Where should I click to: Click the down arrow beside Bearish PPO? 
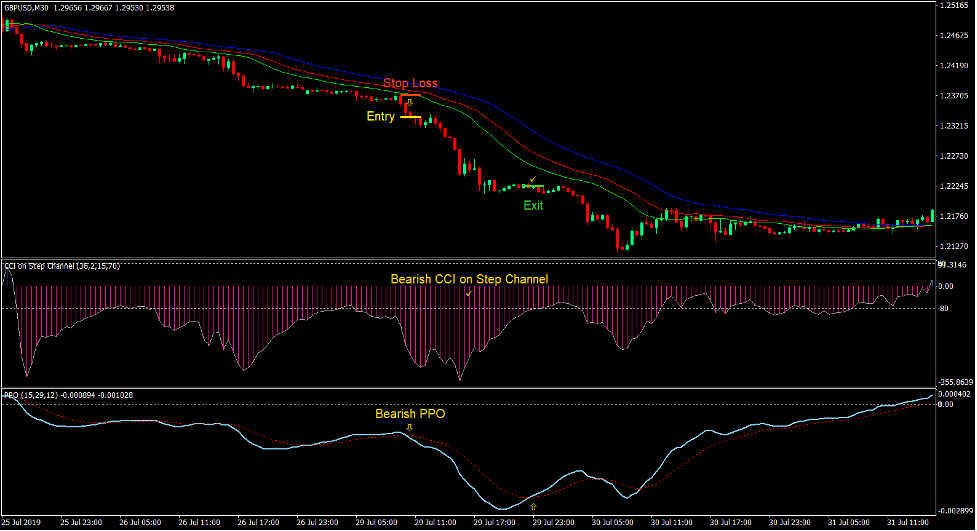[409, 427]
